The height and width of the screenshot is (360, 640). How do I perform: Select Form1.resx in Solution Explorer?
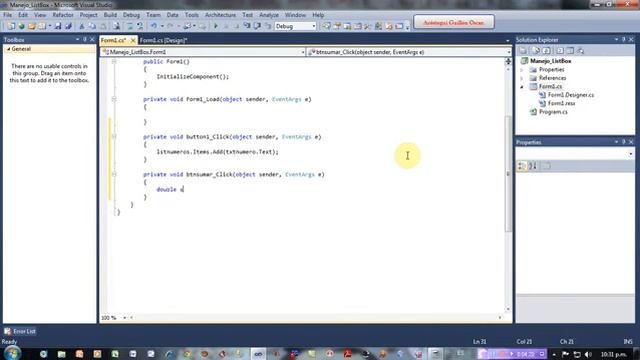pos(561,103)
